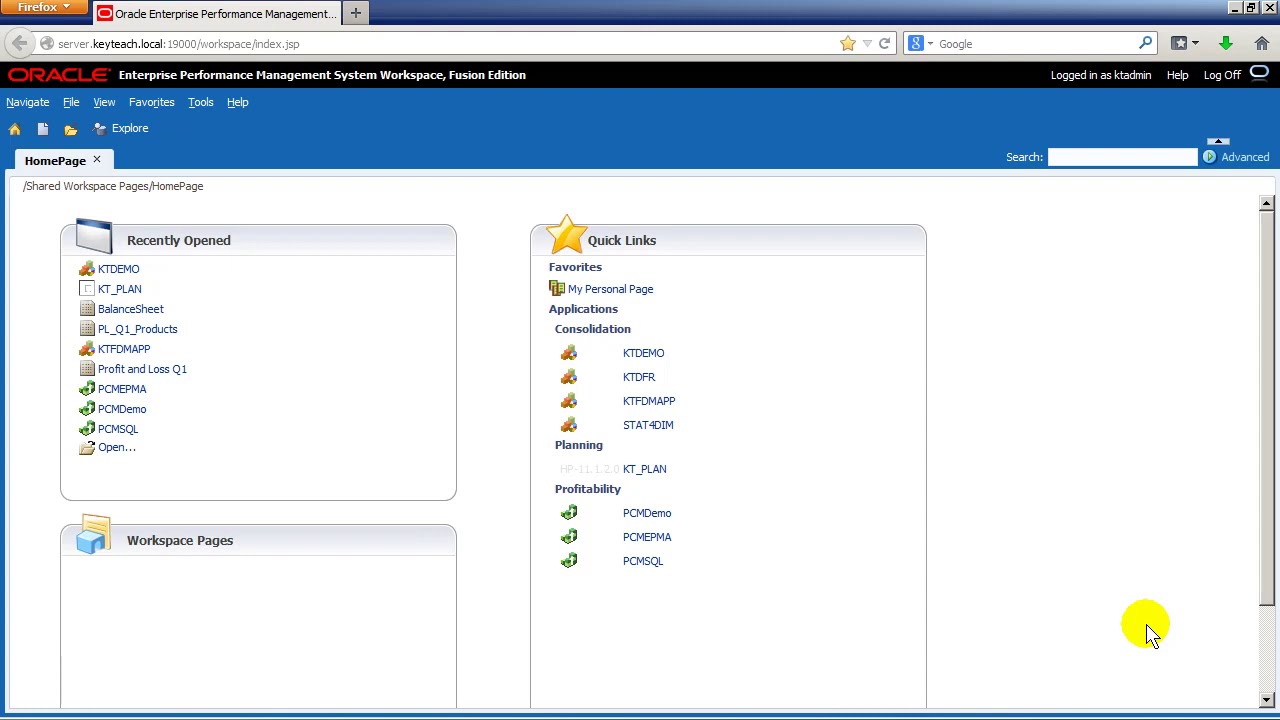
Task: Click the My Personal Page icon
Action: 557,289
